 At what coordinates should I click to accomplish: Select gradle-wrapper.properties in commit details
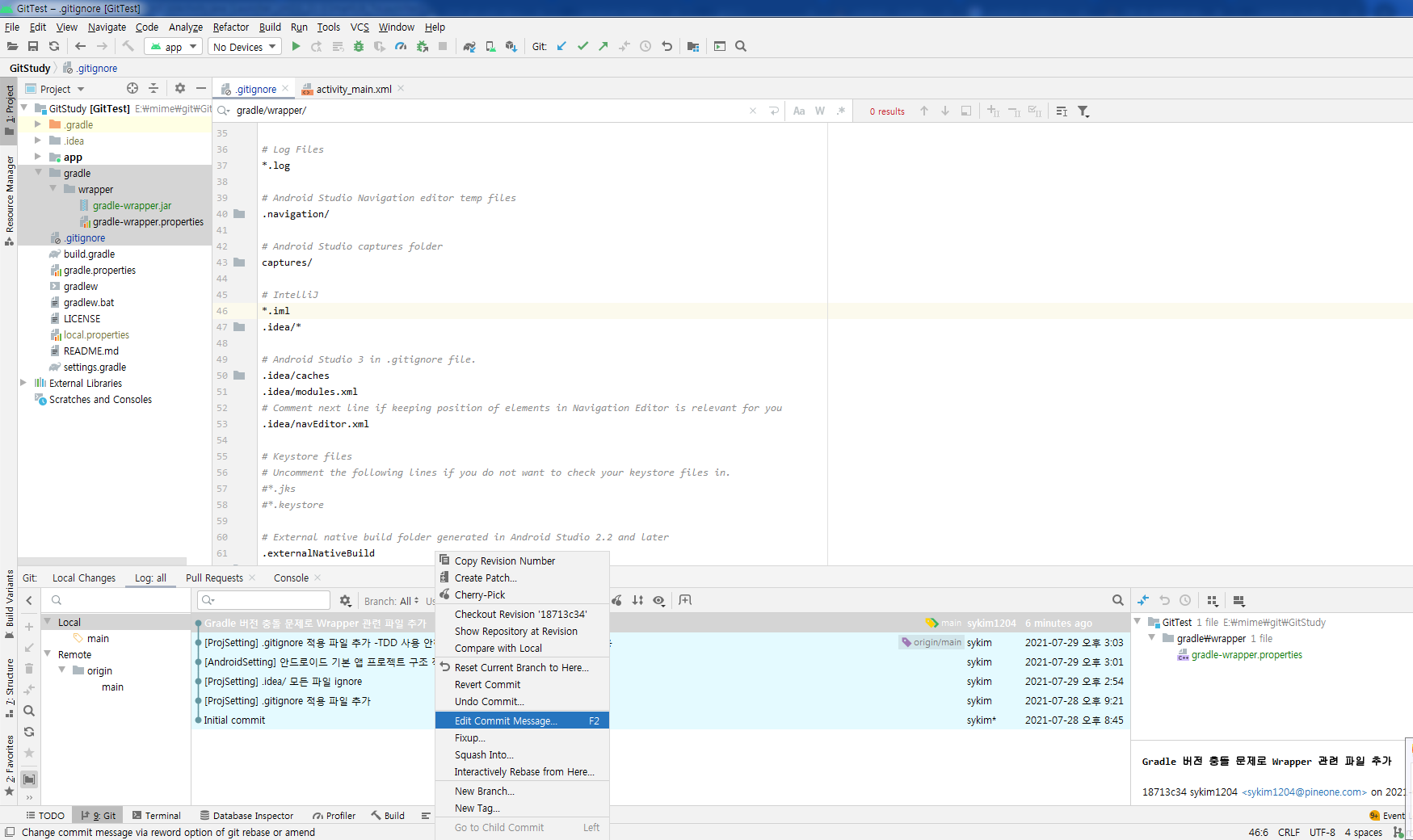coord(1247,655)
